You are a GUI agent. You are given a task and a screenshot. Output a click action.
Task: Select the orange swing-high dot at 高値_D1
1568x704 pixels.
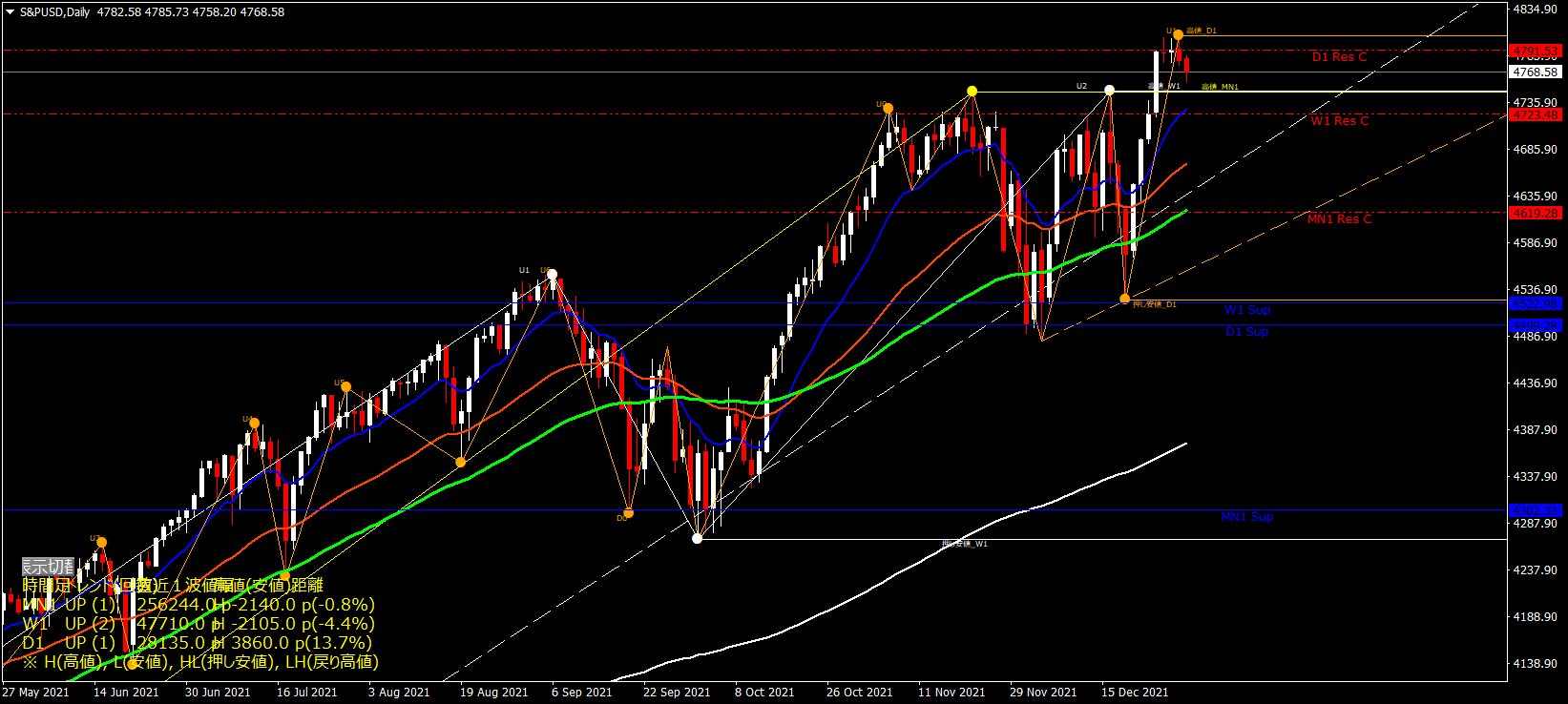[x=1179, y=35]
